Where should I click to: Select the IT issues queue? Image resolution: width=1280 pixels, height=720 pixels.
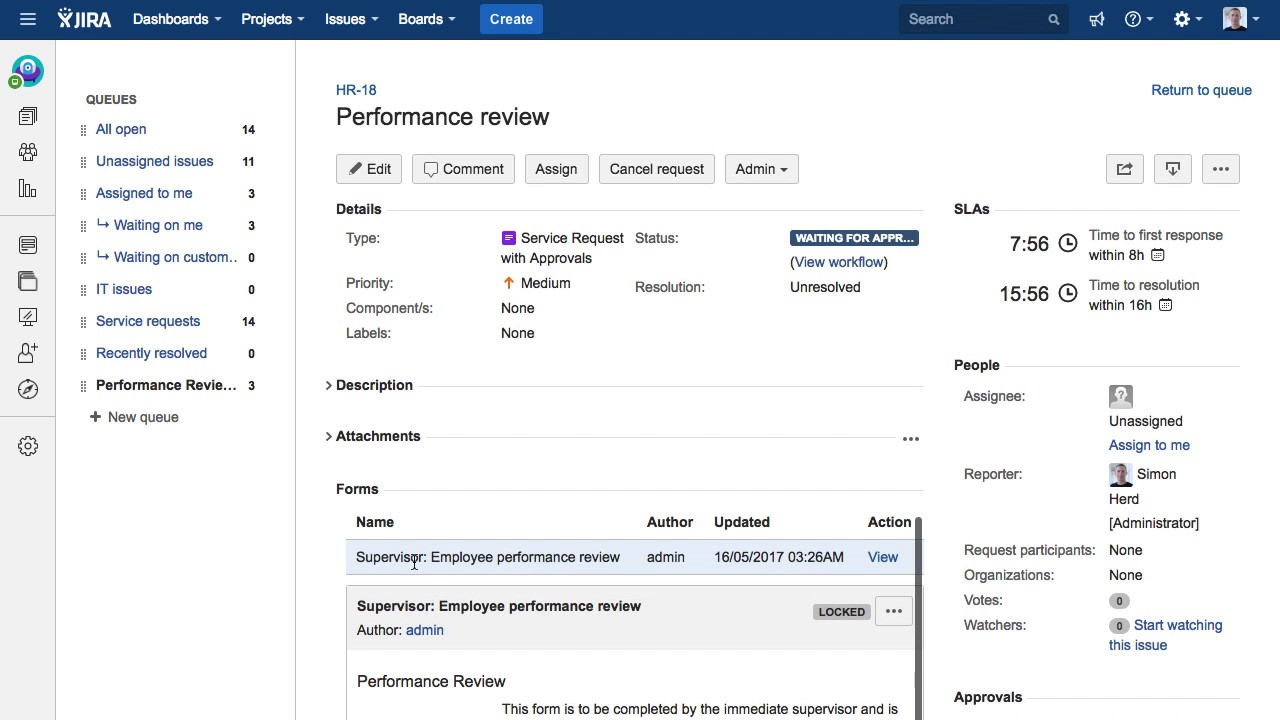point(124,289)
